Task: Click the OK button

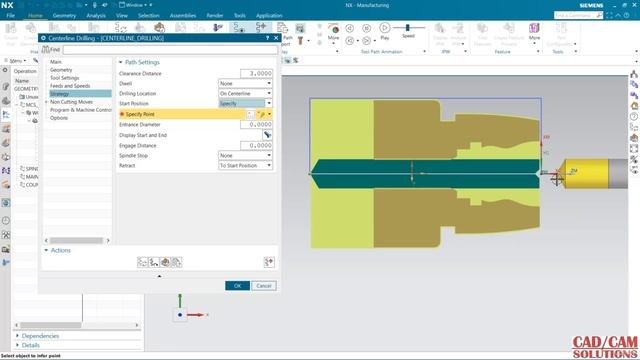Action: (238, 286)
